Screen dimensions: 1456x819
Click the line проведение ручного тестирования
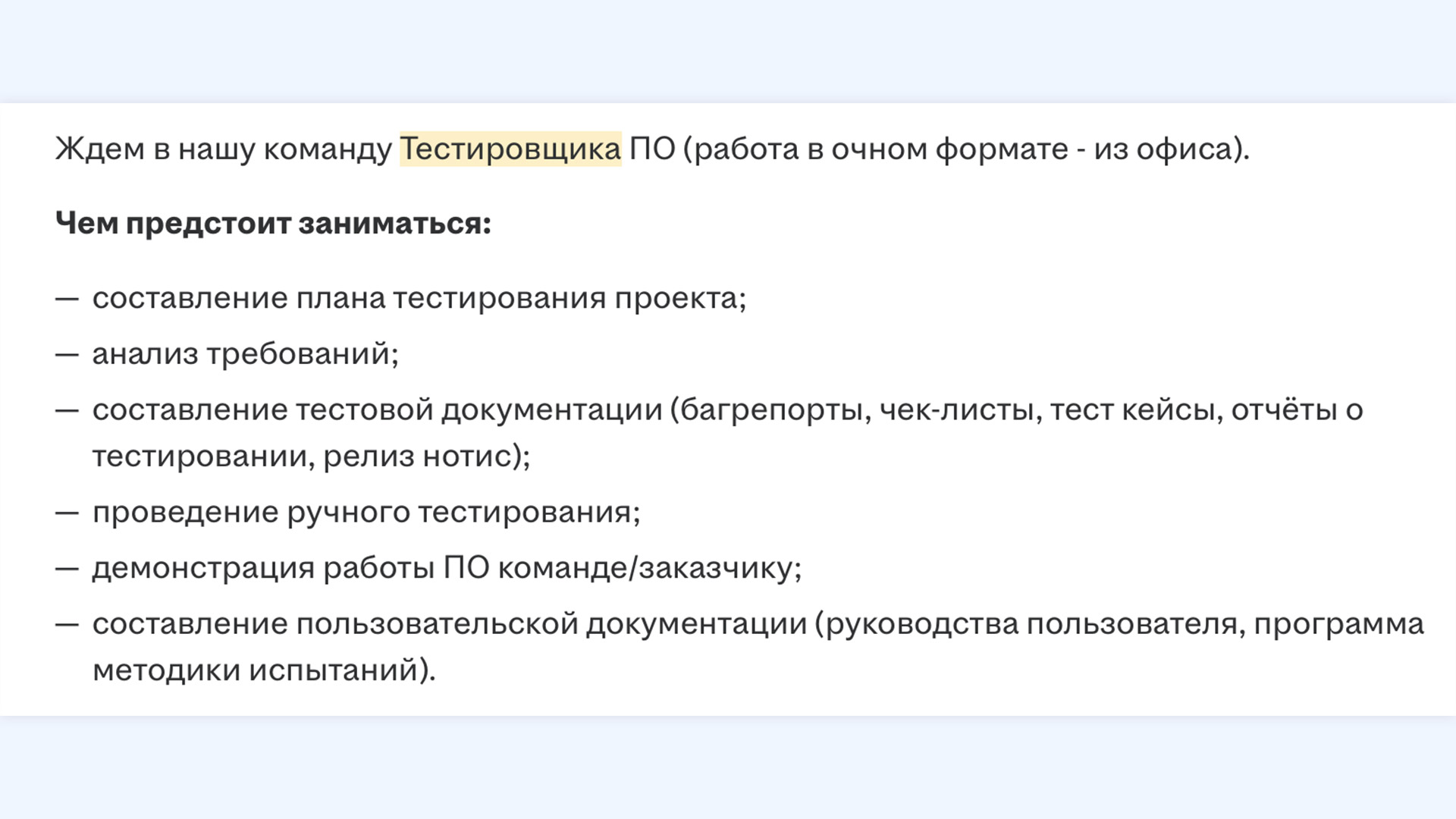click(x=366, y=513)
